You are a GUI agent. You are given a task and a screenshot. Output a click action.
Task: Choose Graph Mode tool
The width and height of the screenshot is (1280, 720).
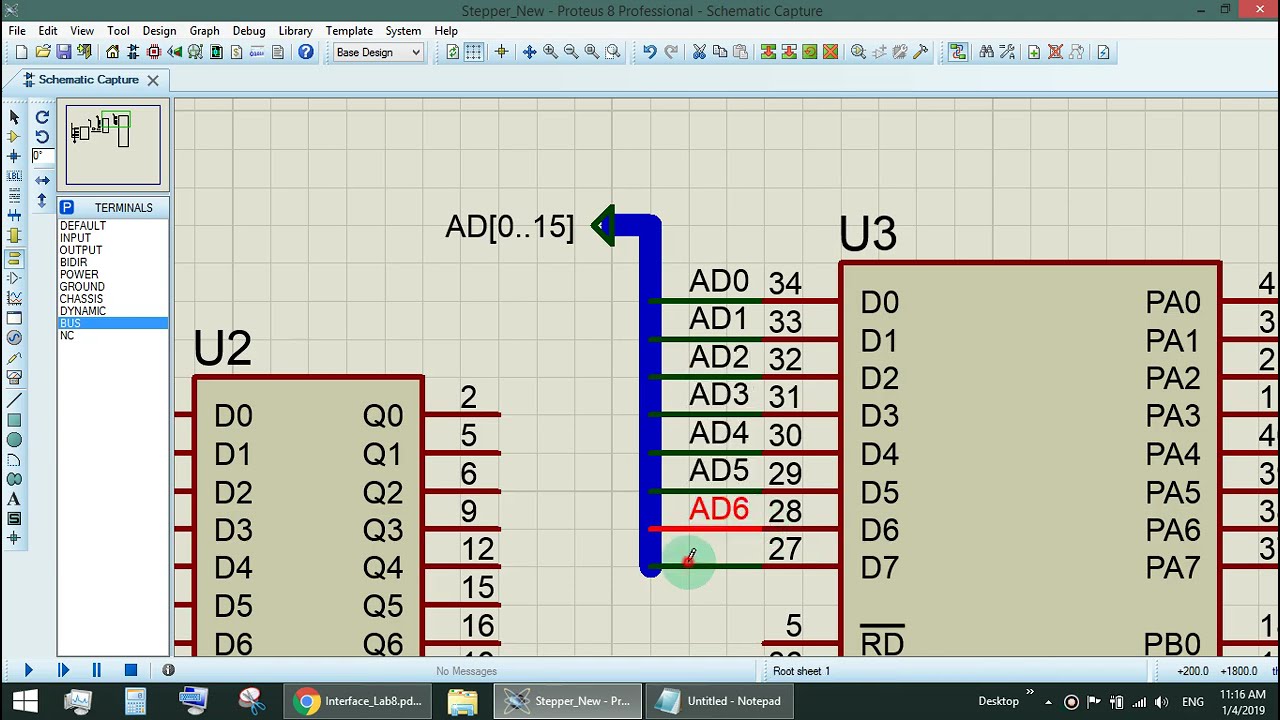[x=14, y=299]
